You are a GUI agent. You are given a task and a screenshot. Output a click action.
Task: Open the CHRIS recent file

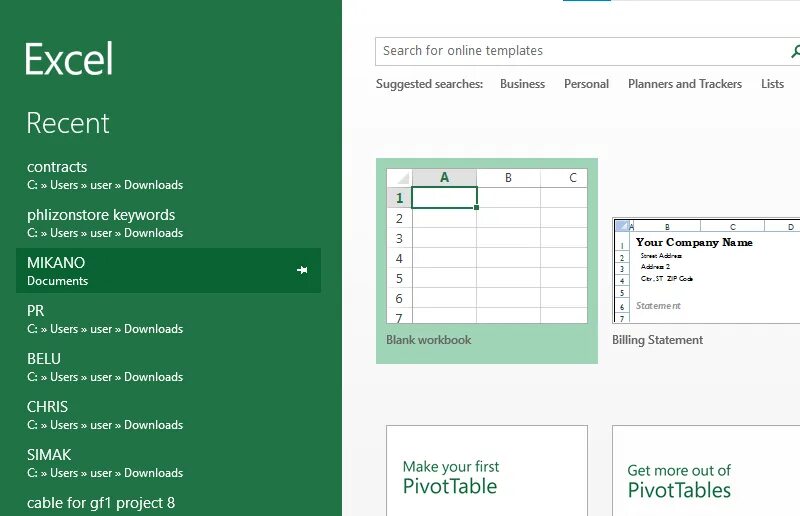(x=168, y=416)
